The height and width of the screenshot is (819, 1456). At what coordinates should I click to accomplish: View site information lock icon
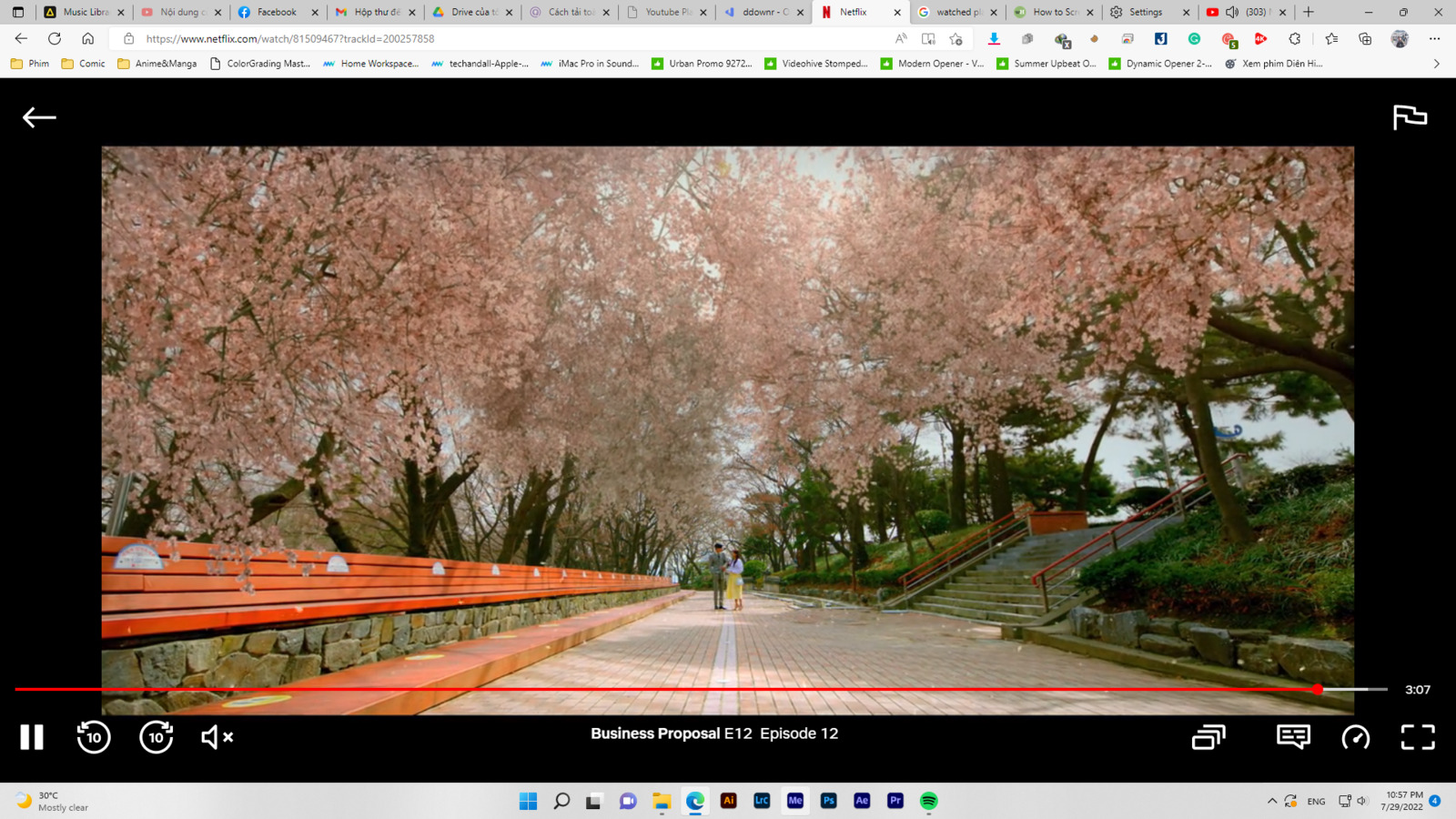[x=128, y=38]
